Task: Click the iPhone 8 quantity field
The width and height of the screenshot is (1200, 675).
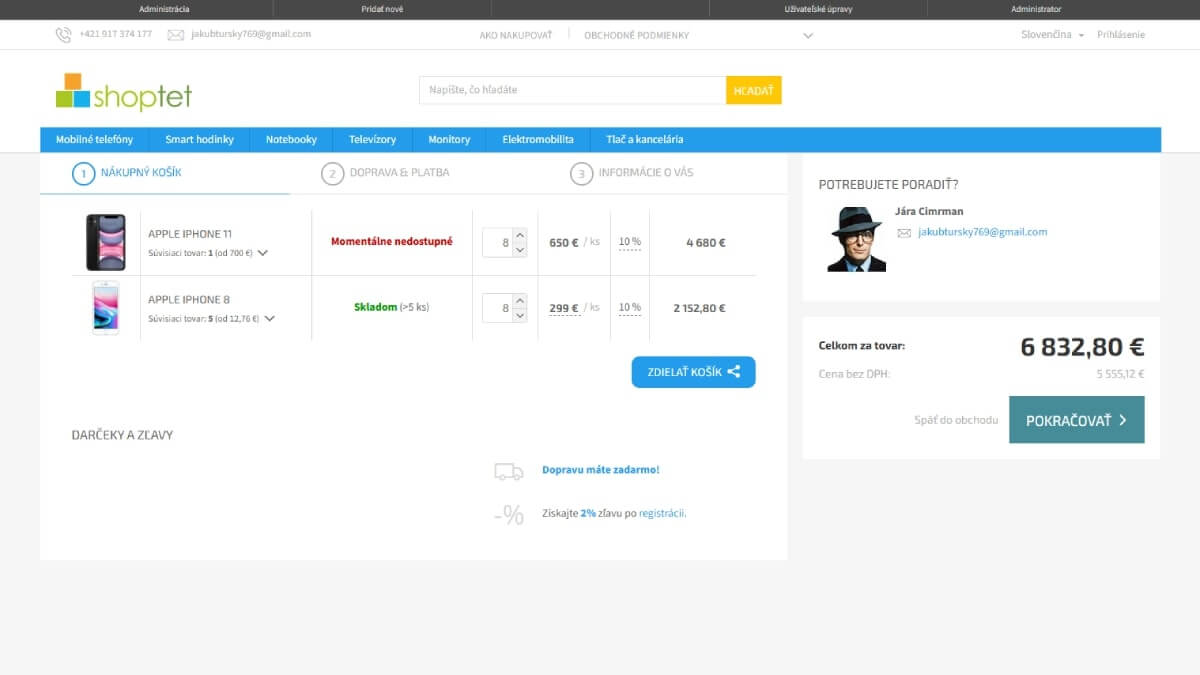Action: click(x=499, y=308)
